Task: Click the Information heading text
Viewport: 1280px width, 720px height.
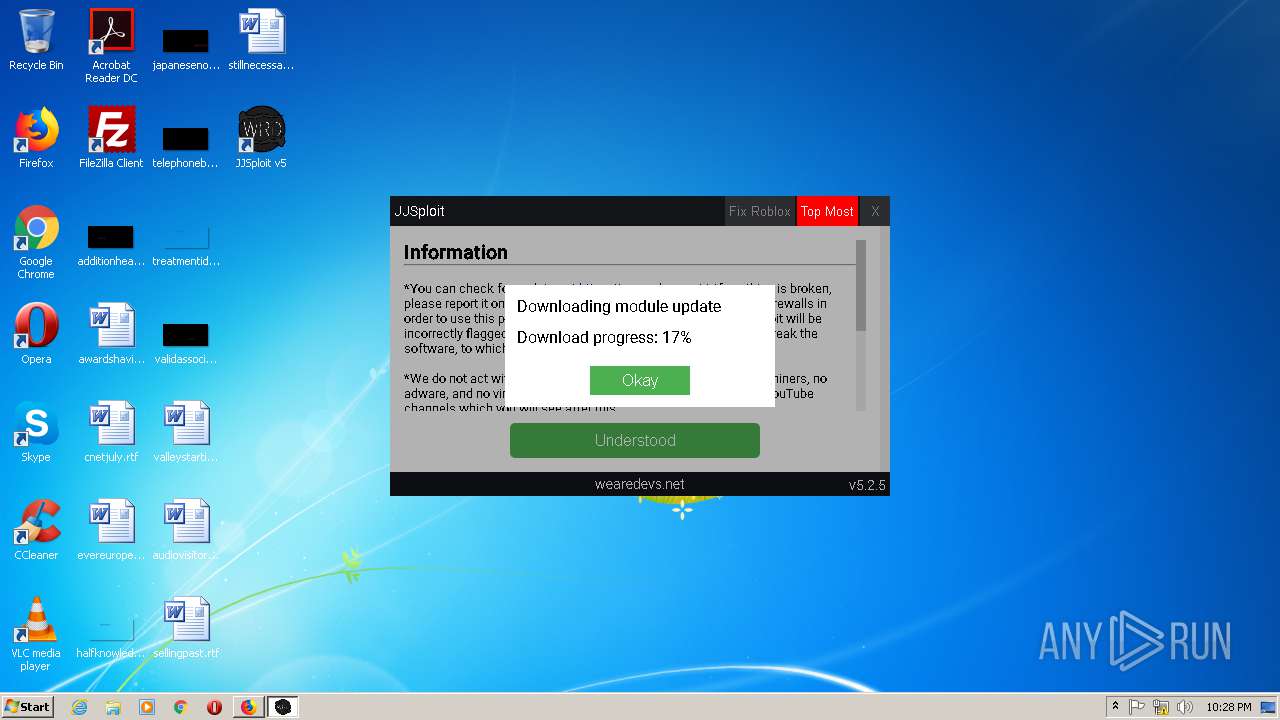Action: tap(456, 252)
